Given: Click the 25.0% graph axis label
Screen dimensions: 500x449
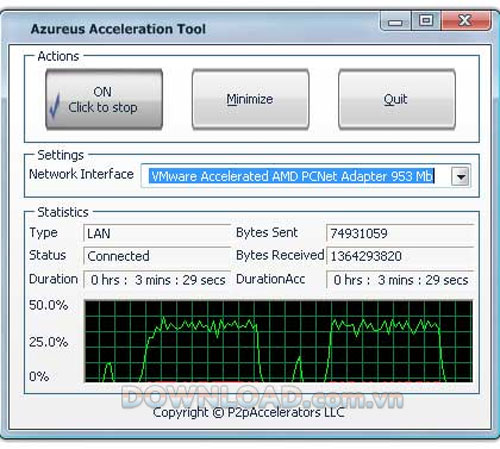Looking at the screenshot, I should pyautogui.click(x=48, y=342).
